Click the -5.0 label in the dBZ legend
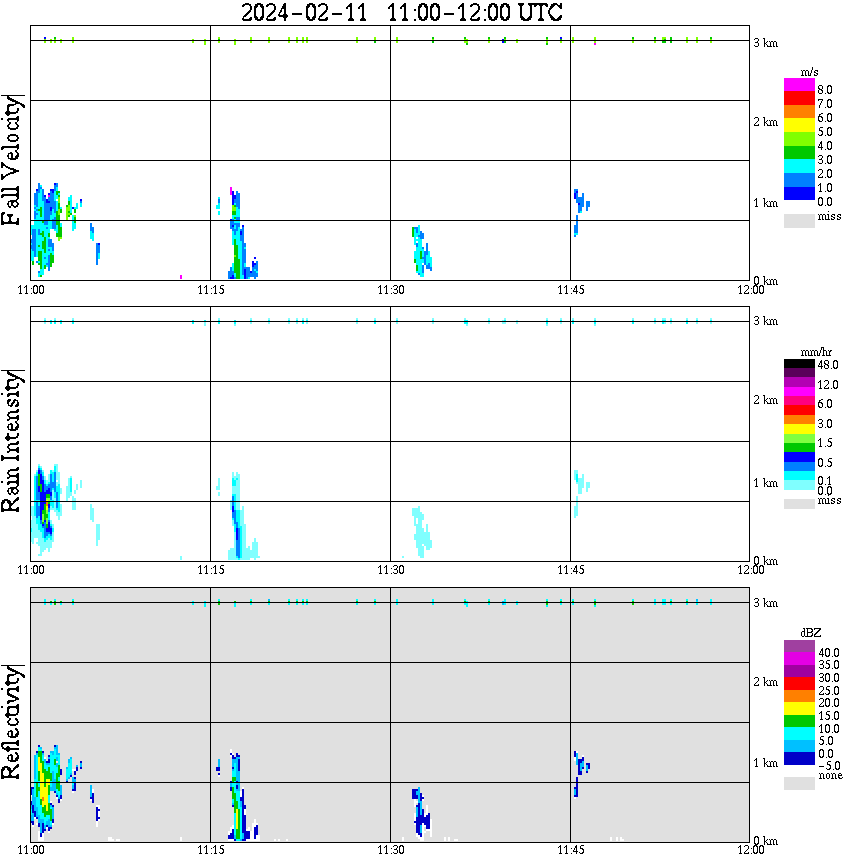The height and width of the screenshot is (868, 850). click(828, 766)
